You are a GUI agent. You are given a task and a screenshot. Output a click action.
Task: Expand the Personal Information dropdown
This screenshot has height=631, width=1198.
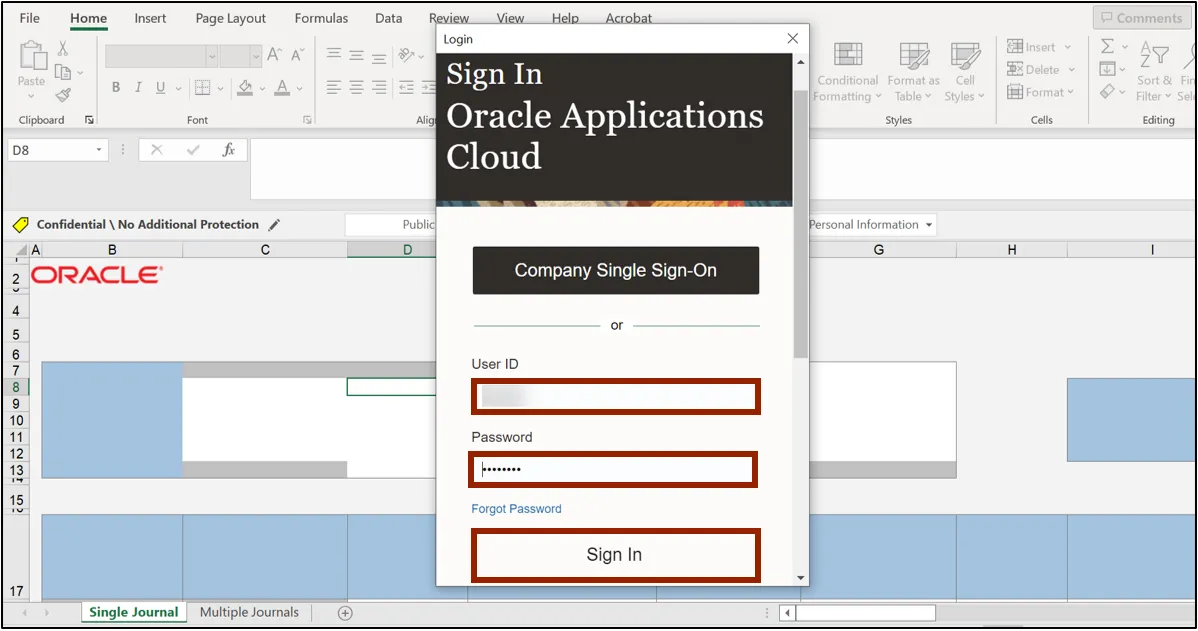pos(929,225)
